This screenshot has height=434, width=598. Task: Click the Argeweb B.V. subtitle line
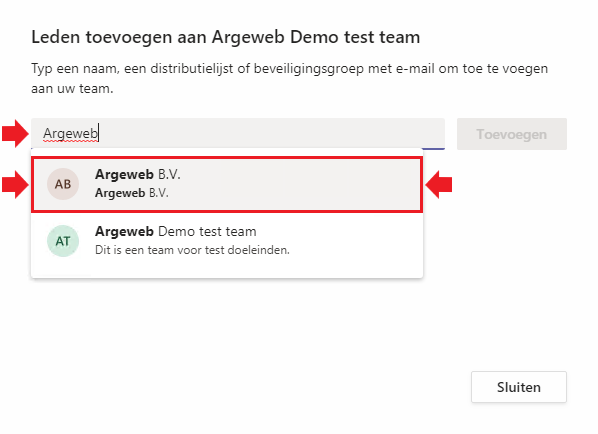coord(132,193)
